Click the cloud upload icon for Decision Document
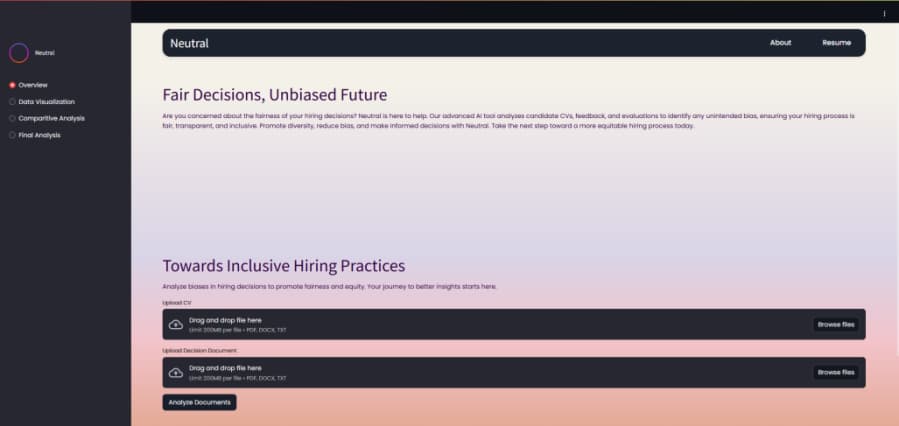899x426 pixels. [x=176, y=372]
